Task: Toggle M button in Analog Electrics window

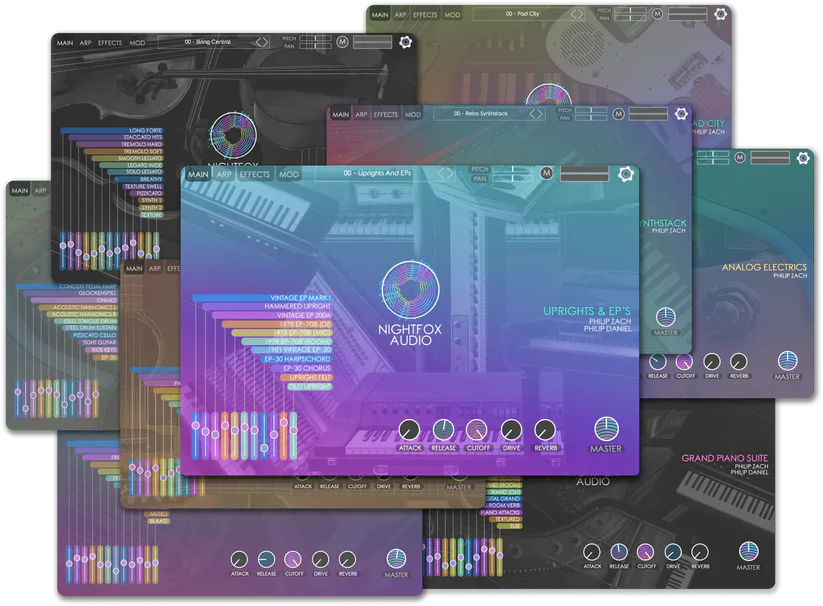Action: (740, 157)
